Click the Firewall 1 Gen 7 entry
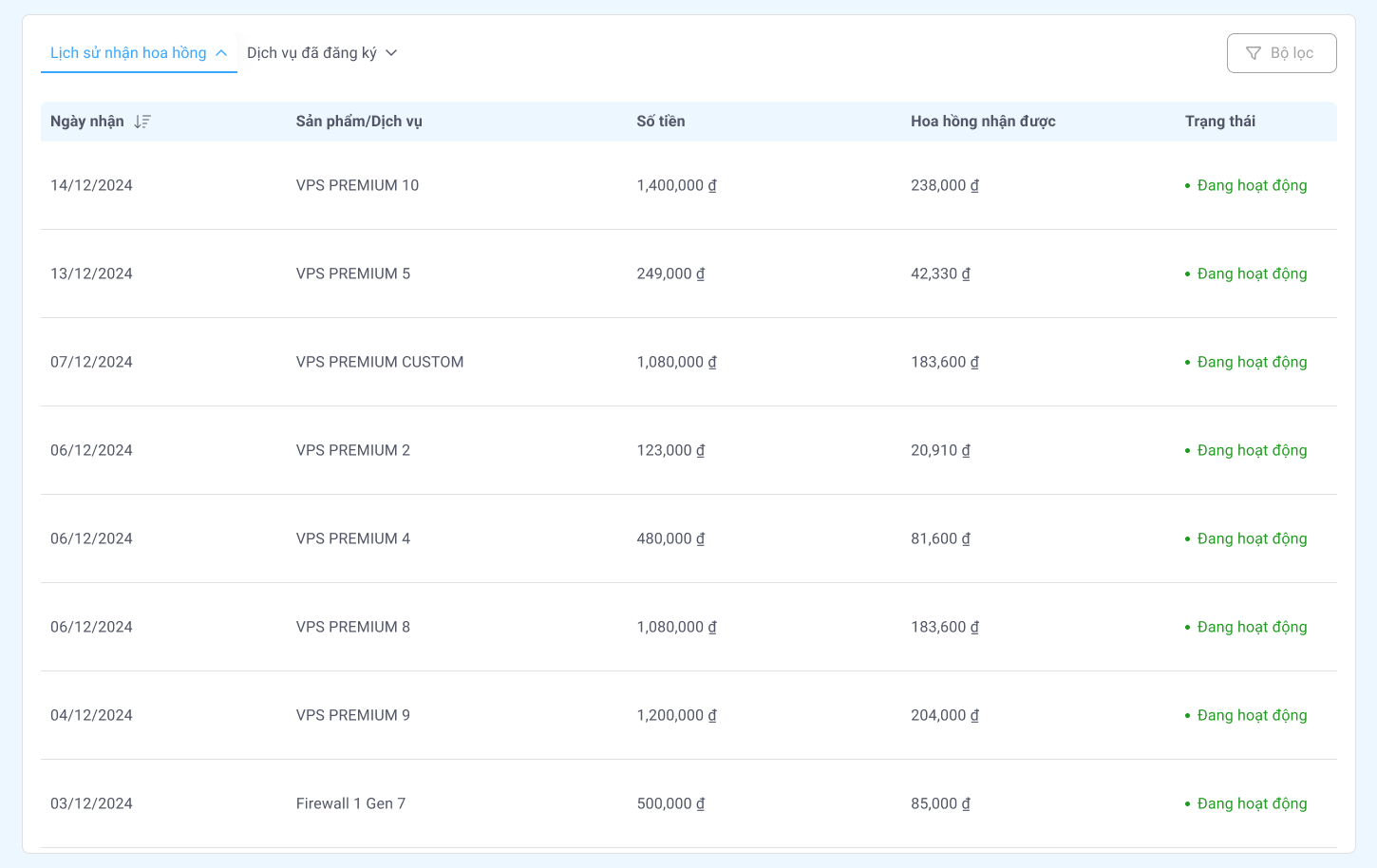 [x=350, y=803]
